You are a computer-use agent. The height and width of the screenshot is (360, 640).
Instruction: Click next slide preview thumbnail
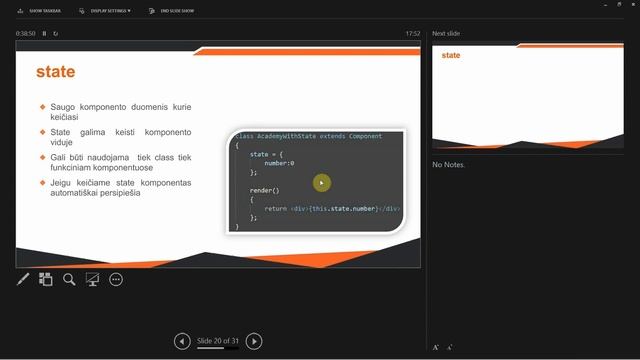[528, 96]
